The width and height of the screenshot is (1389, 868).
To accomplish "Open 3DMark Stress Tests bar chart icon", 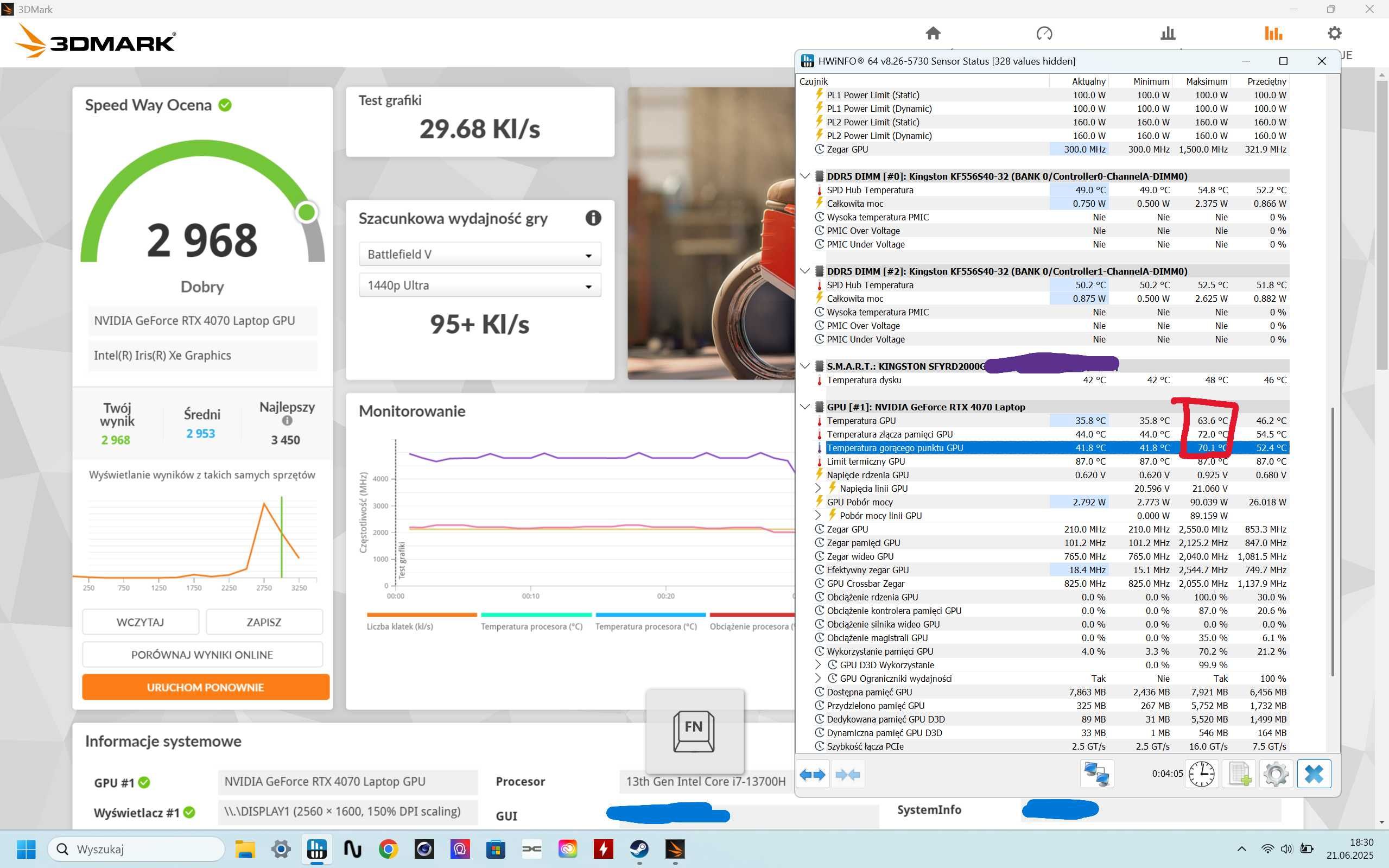I will click(1168, 33).
